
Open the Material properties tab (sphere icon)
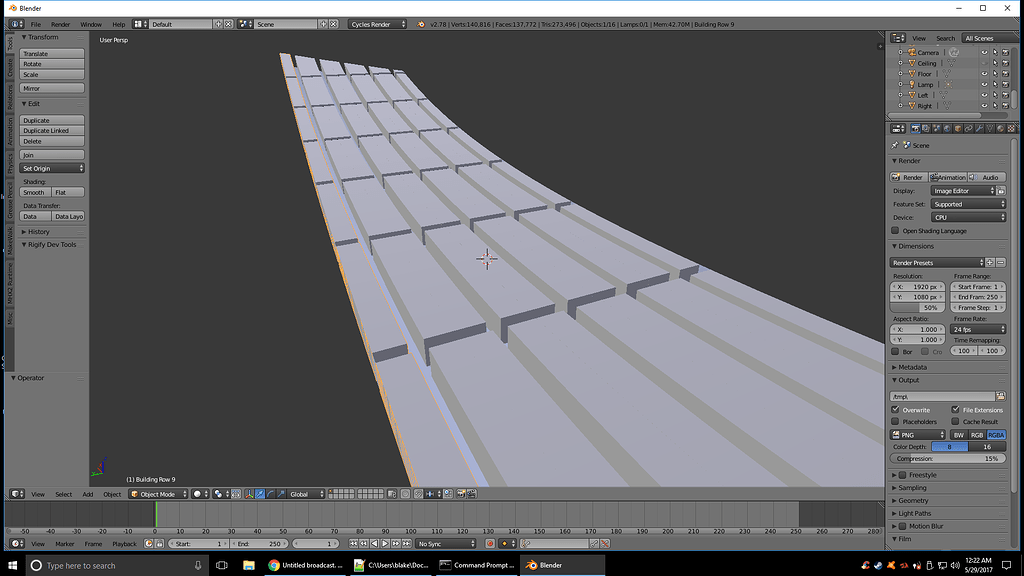[1000, 129]
